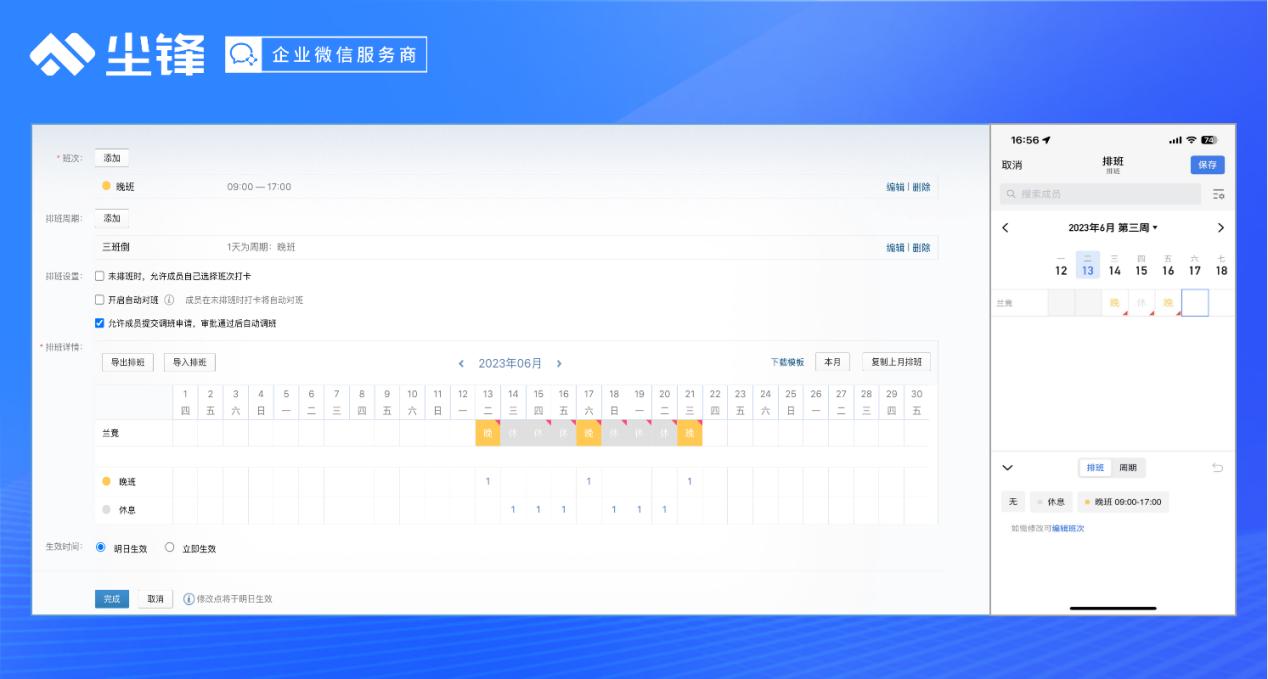
Task: Check the 开启自动对班 checkbox
Action: click(x=99, y=300)
